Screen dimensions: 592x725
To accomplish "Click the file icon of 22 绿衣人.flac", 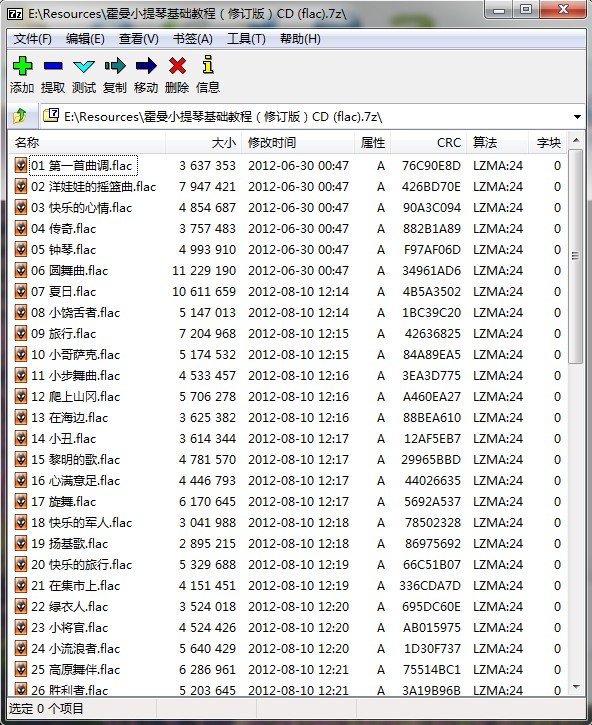I will coord(21,607).
